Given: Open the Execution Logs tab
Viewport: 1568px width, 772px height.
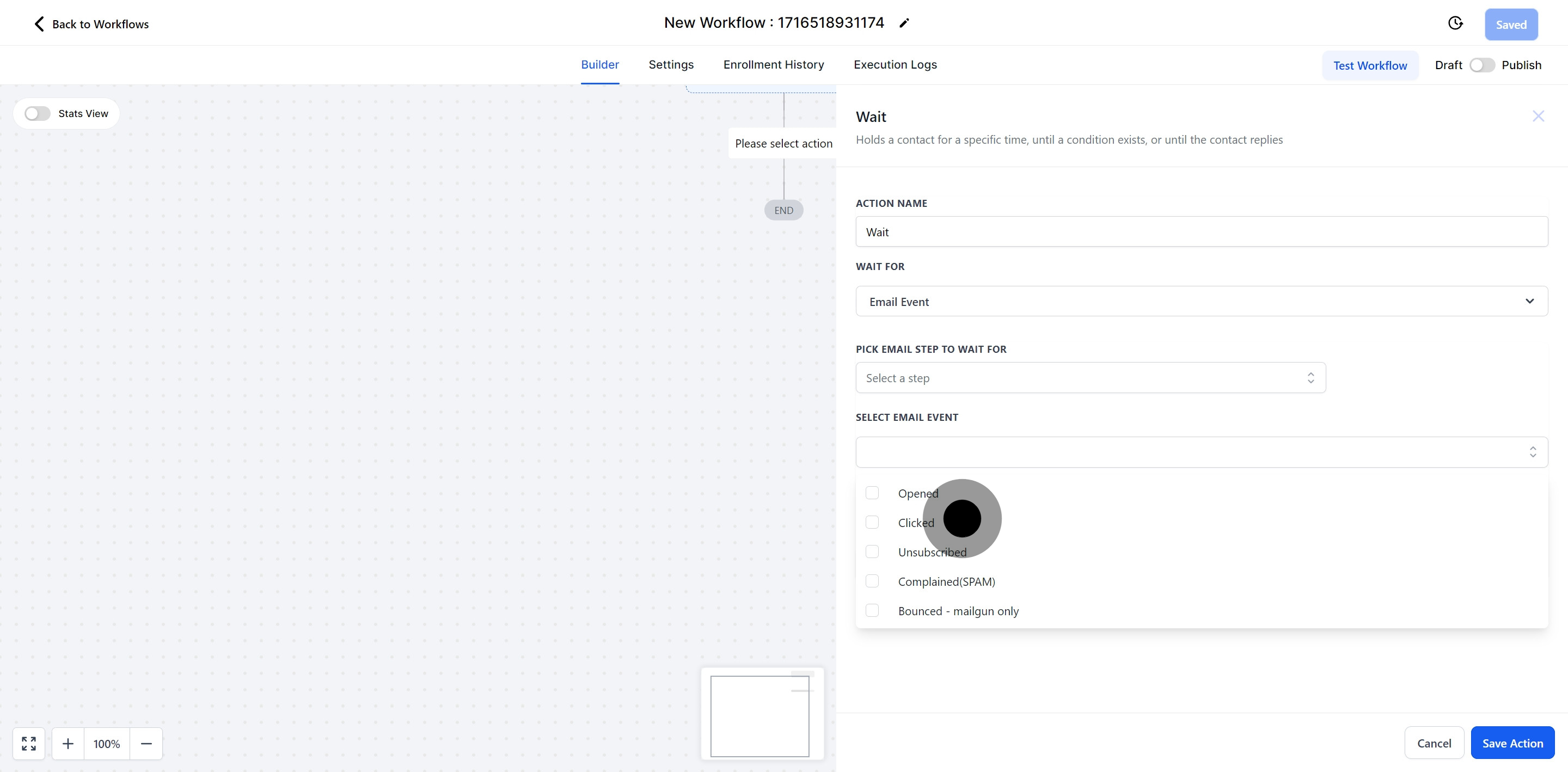Looking at the screenshot, I should (895, 65).
